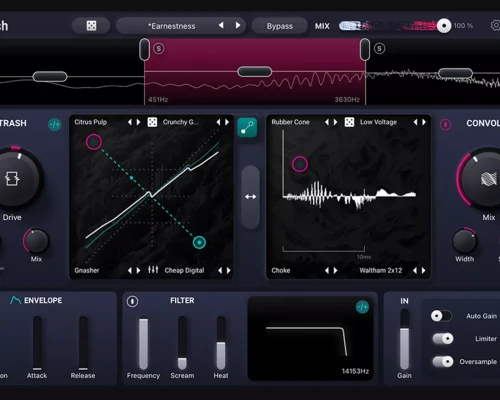Toggle the teal link XY pads icon
This screenshot has height=400, width=500.
[247, 128]
